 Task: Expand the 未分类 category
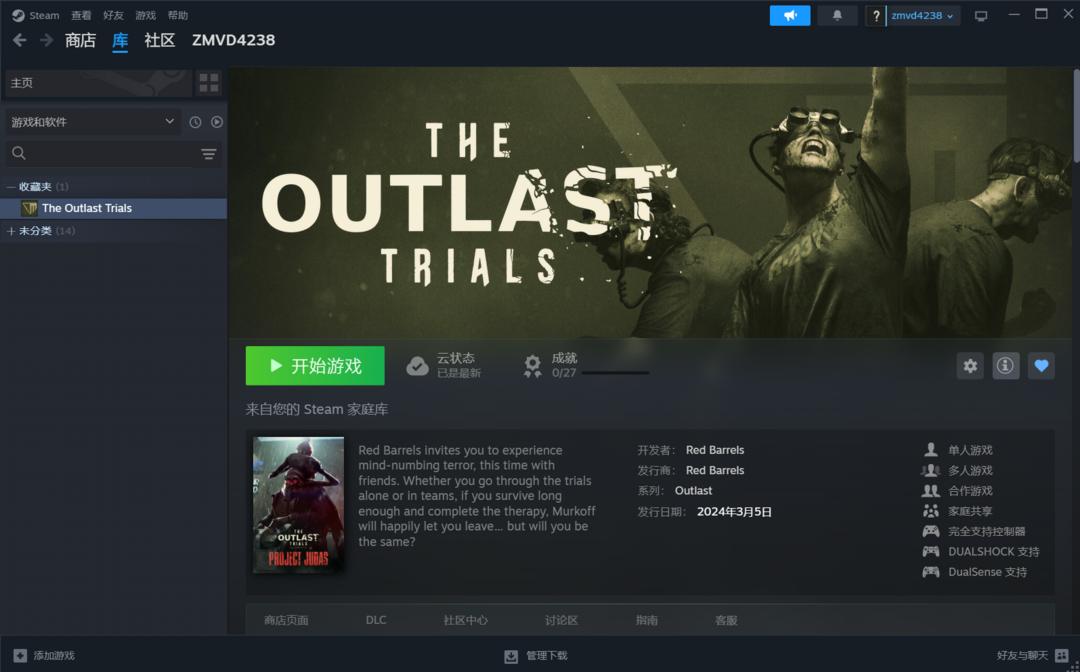click(10, 231)
